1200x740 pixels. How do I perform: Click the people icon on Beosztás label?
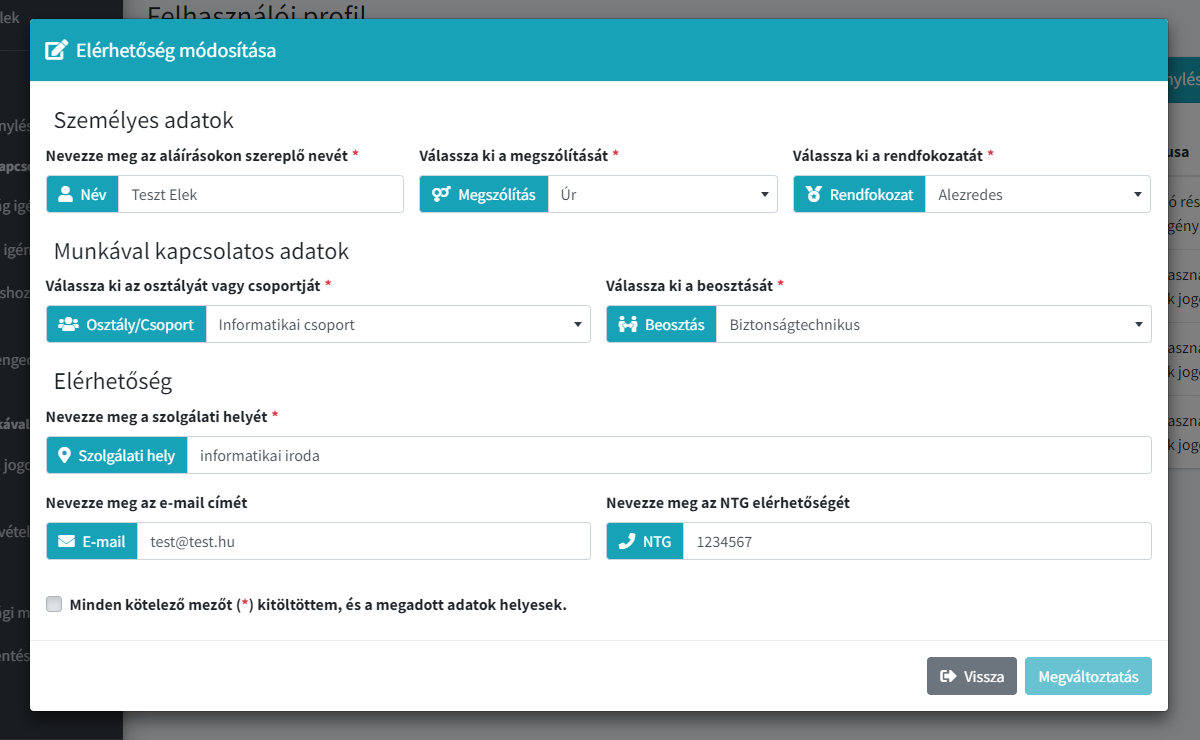coord(628,324)
